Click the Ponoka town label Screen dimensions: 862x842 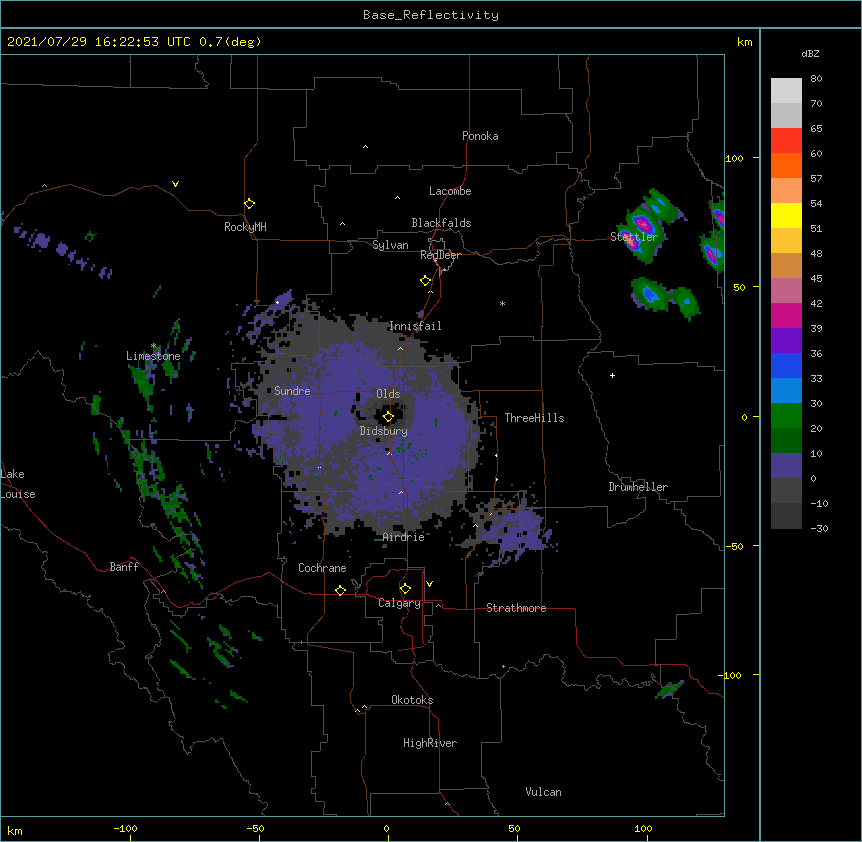[480, 136]
